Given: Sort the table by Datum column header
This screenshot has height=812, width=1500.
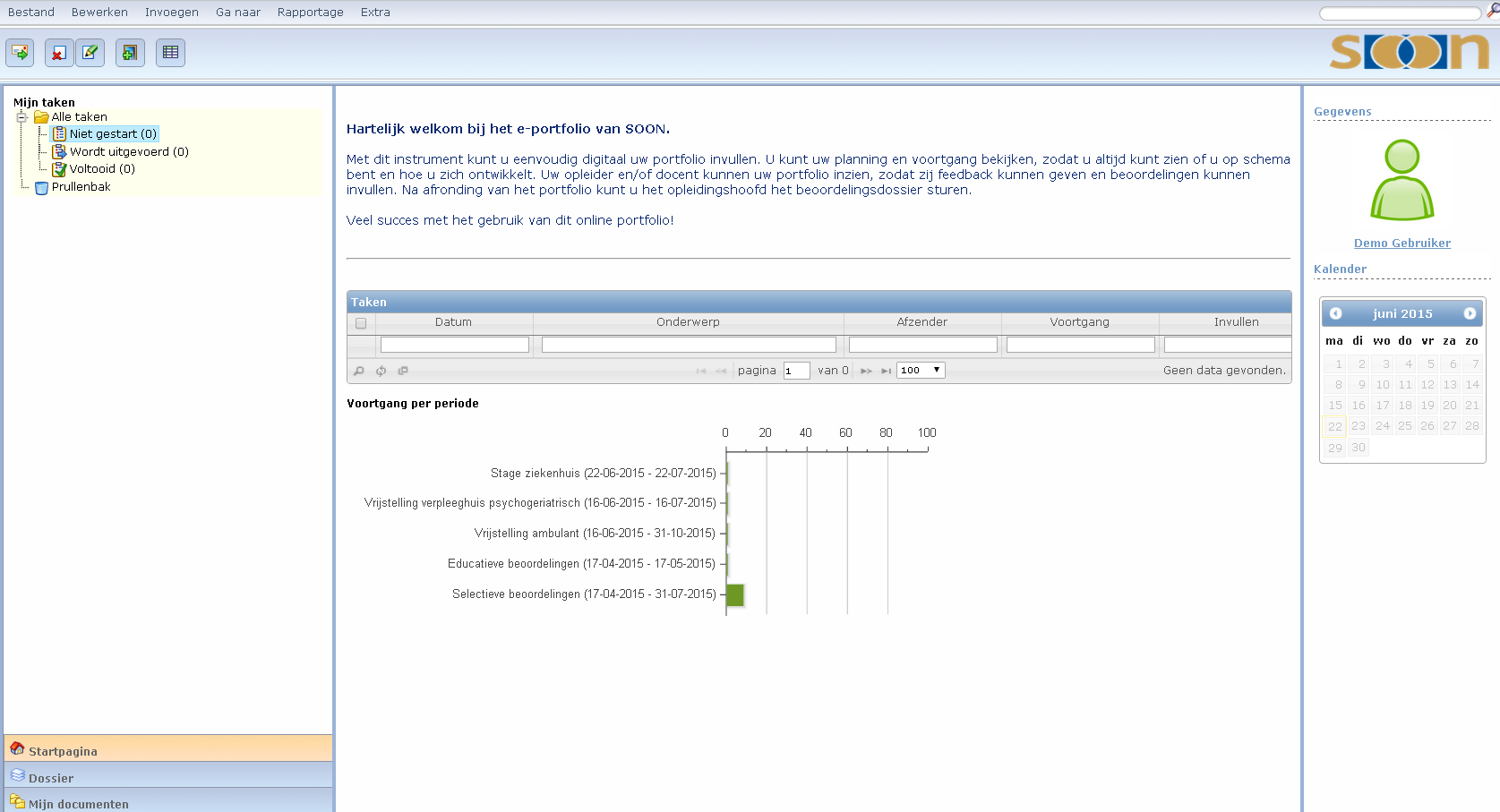Looking at the screenshot, I should click(x=453, y=322).
